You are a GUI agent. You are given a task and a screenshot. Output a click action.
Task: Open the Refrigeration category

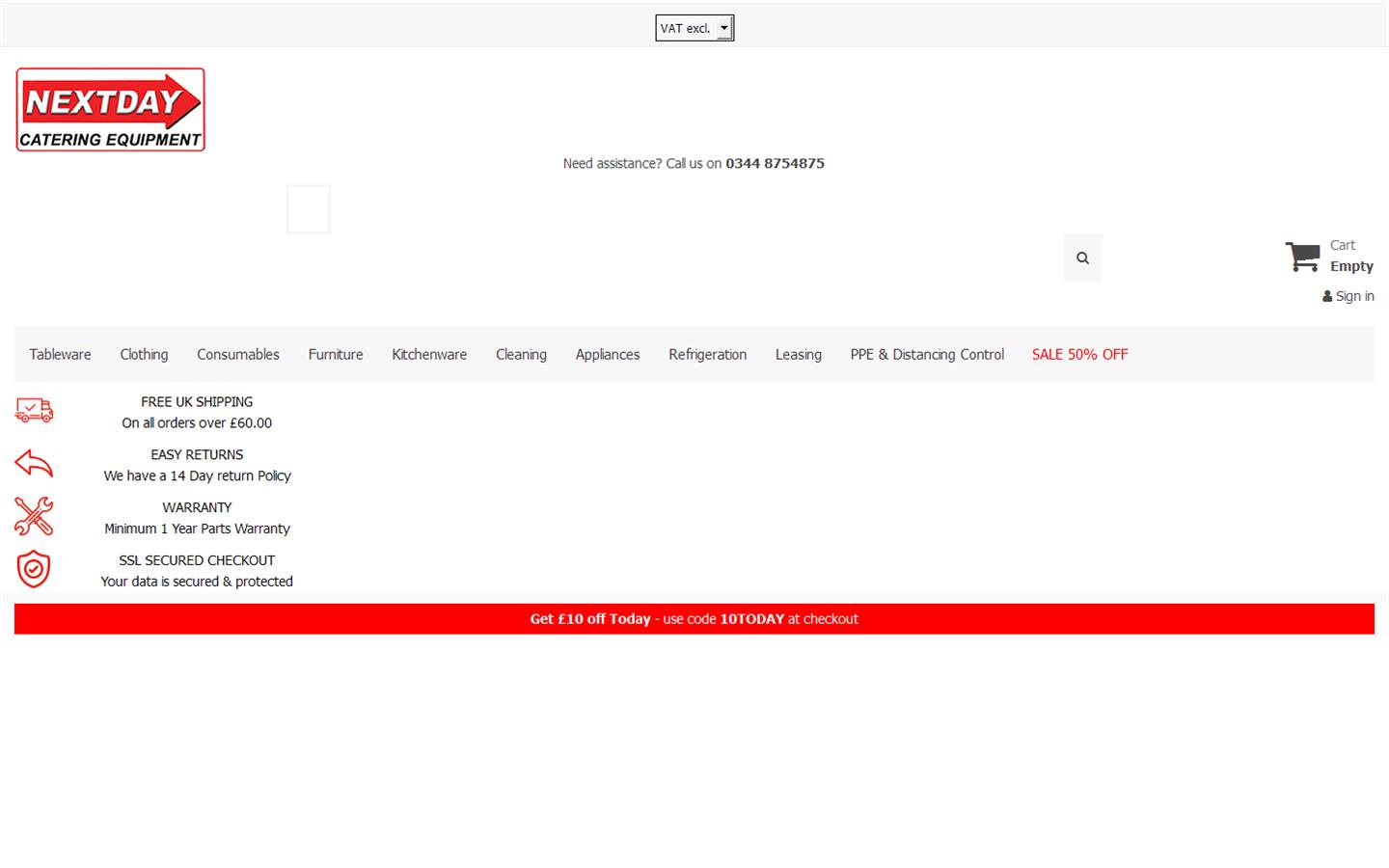pos(707,354)
